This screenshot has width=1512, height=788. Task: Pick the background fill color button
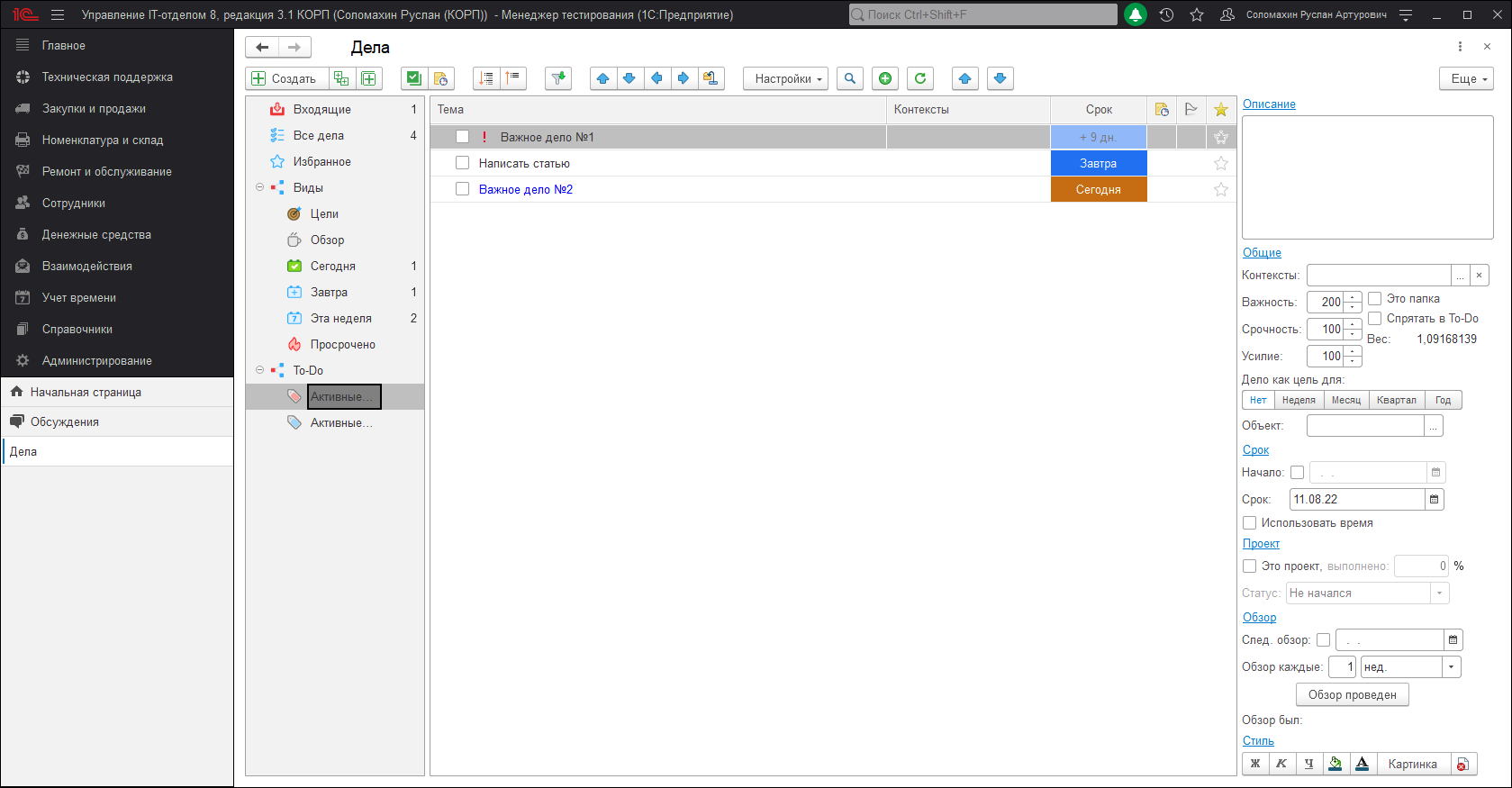1335,764
